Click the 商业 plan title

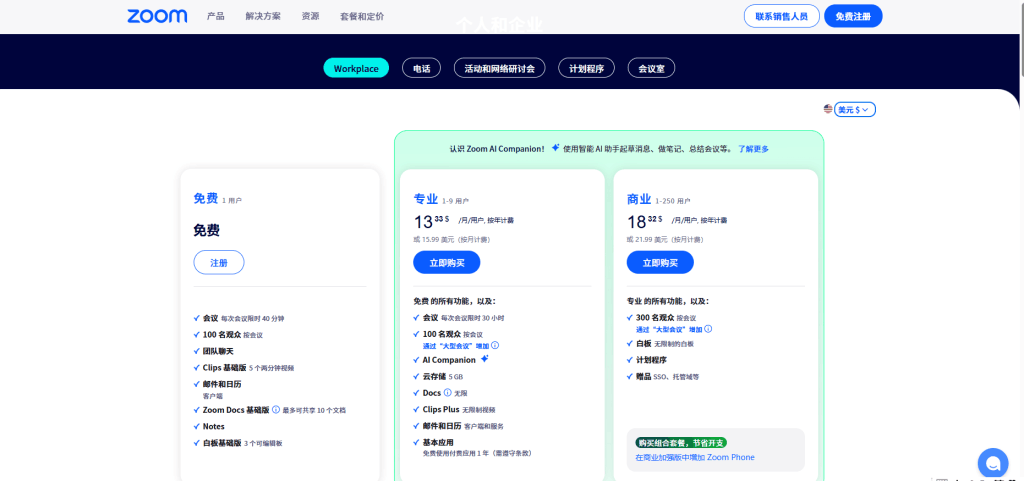pos(639,199)
